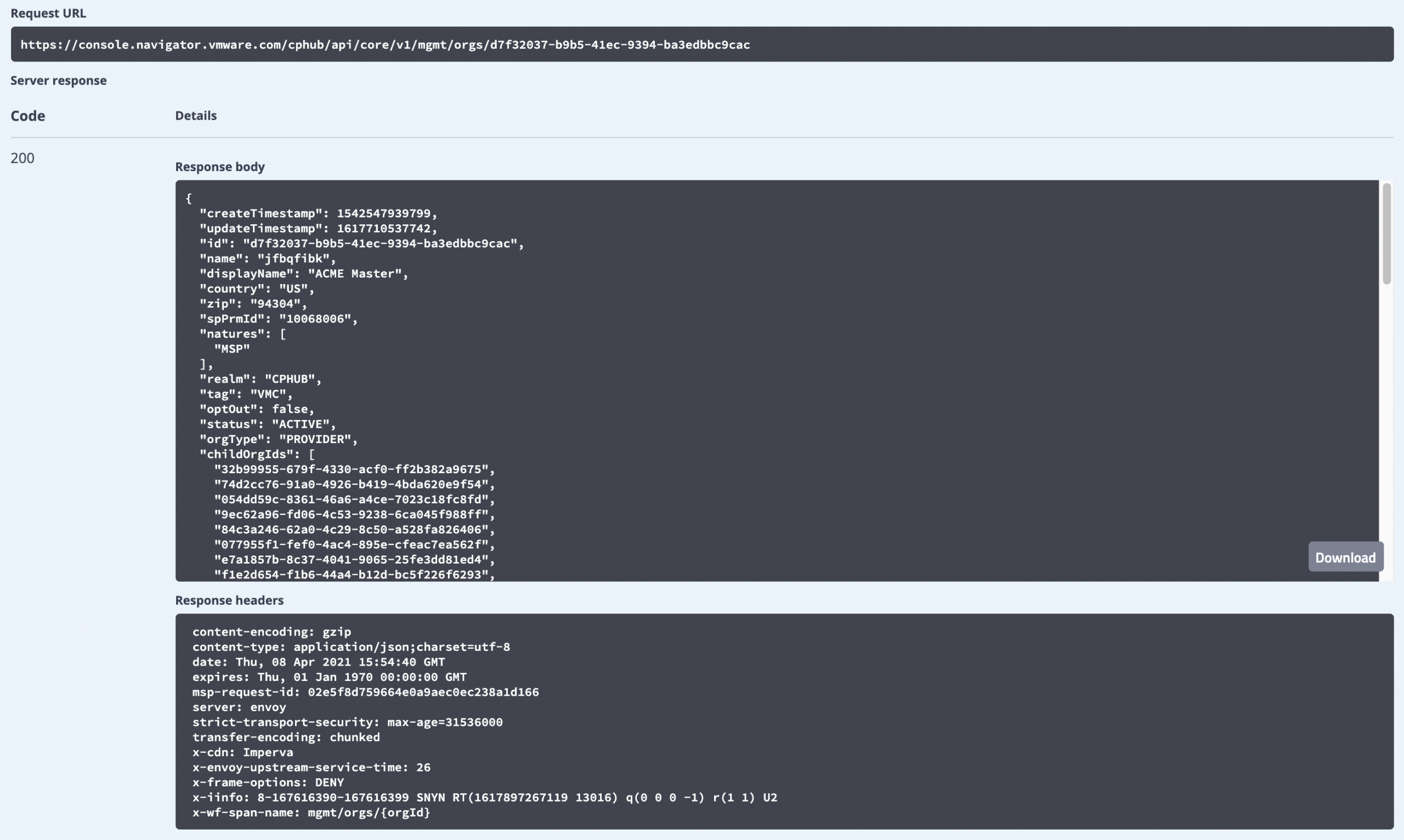Click the status "ACTIVE" line
Screen dimensions: 1404x840
267,424
